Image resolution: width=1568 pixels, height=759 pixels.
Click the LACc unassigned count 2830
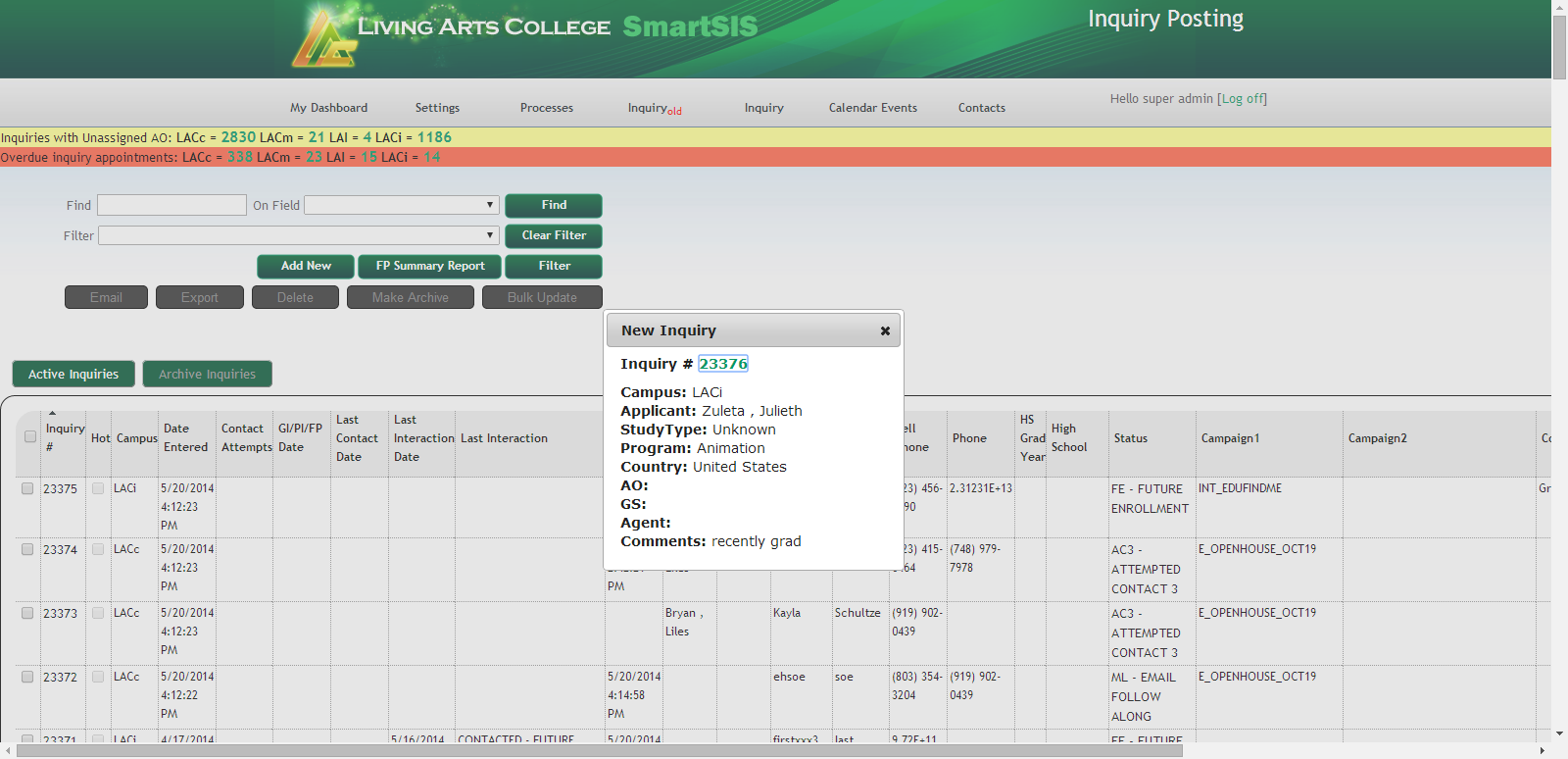pyautogui.click(x=238, y=137)
